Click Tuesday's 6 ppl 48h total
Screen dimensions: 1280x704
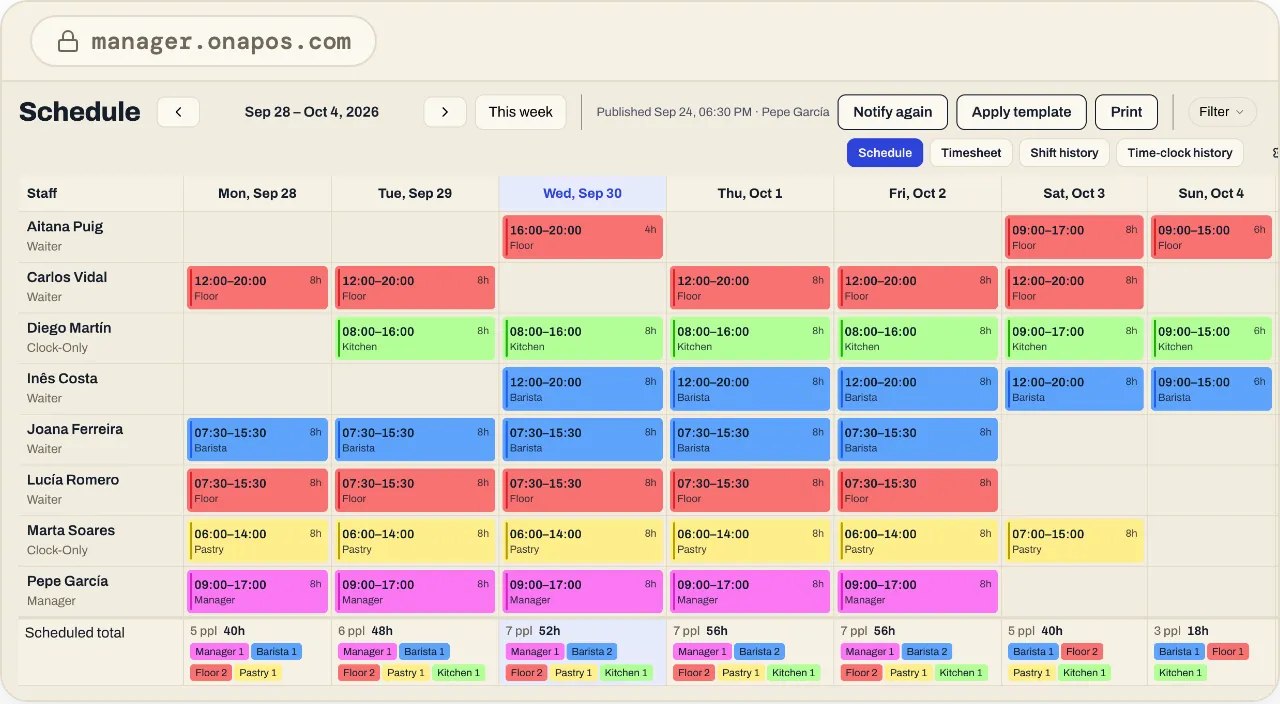point(366,631)
